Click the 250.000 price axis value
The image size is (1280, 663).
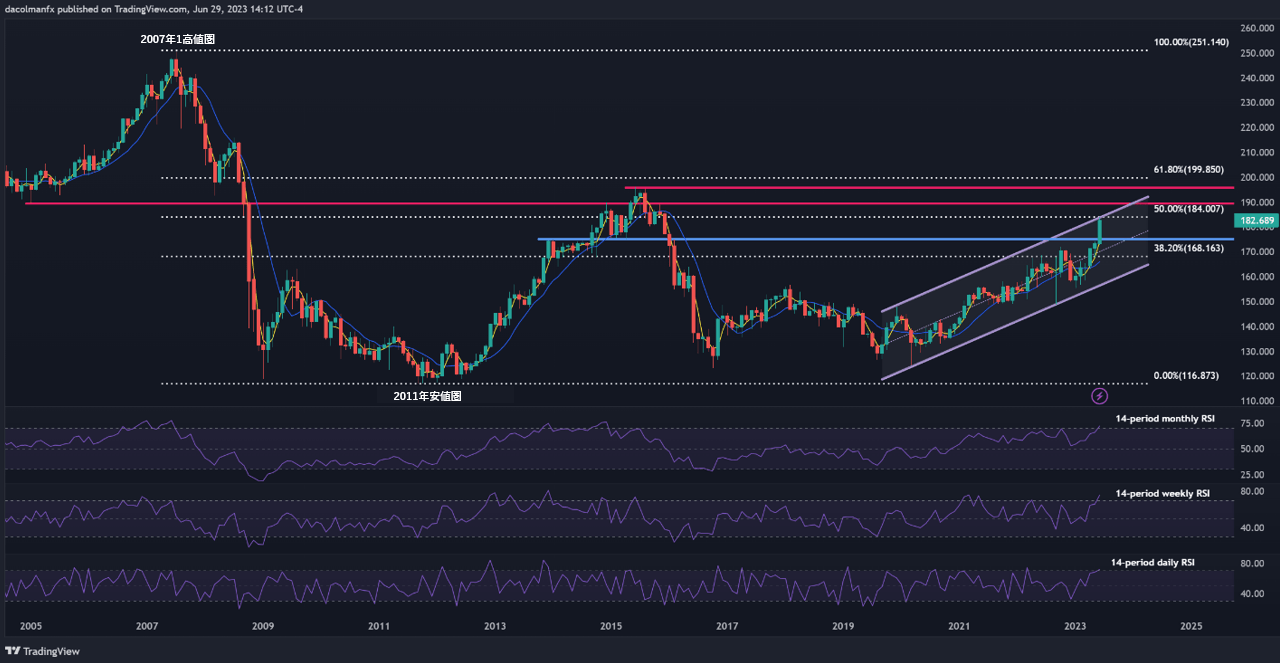pos(1258,53)
